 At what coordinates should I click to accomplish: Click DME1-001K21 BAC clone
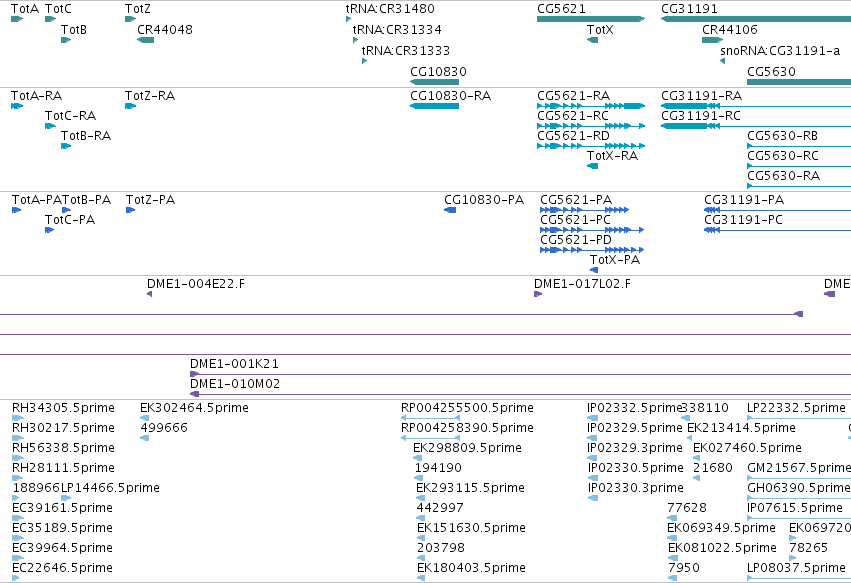point(520,374)
